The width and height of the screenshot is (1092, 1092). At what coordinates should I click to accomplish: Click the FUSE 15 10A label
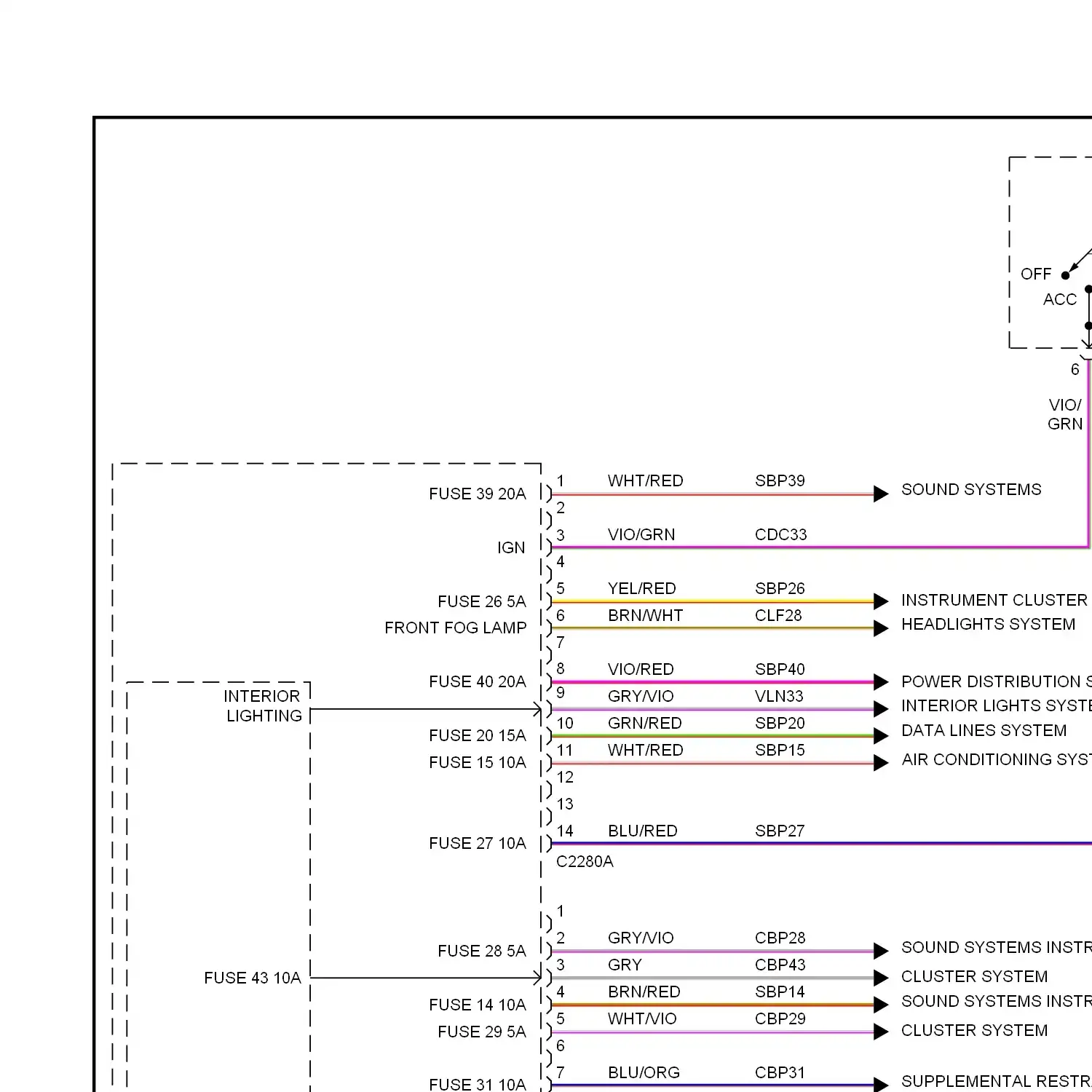477,762
